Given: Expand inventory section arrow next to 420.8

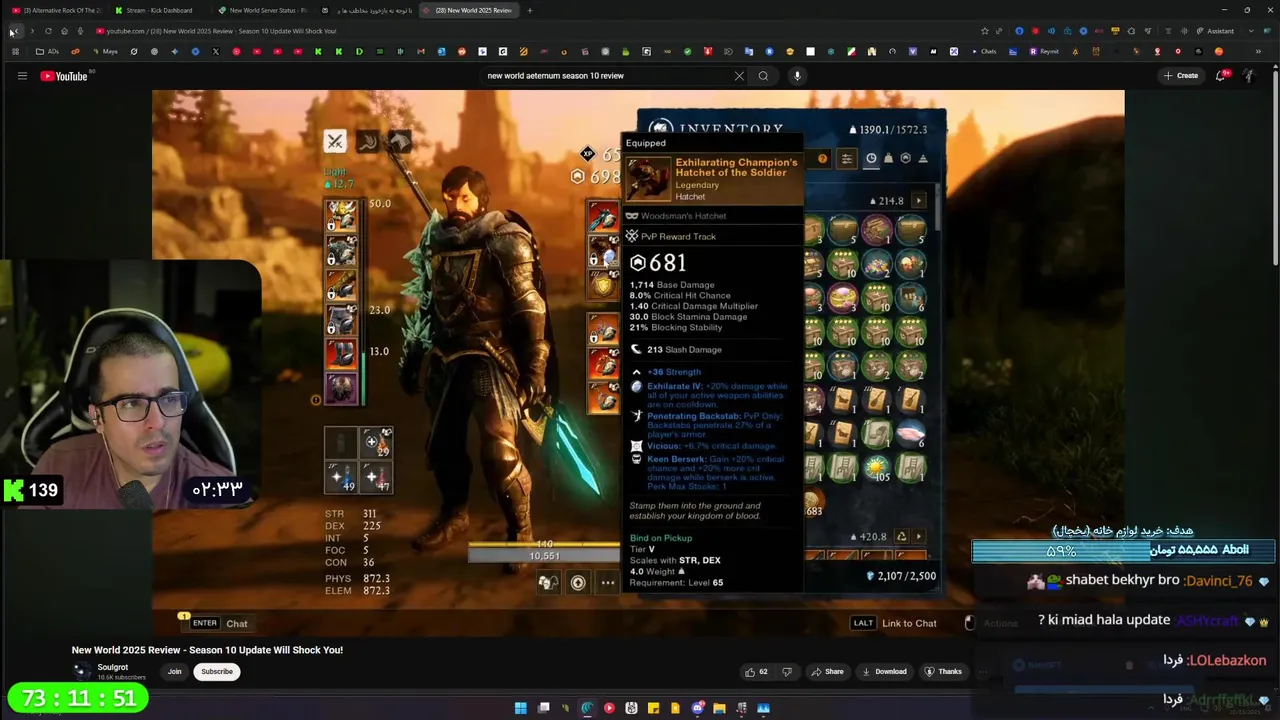Looking at the screenshot, I should [919, 536].
